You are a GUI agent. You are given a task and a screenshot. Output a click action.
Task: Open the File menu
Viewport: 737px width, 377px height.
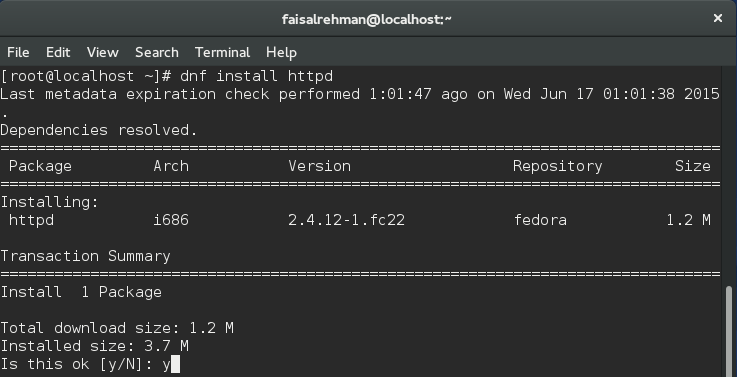[18, 52]
